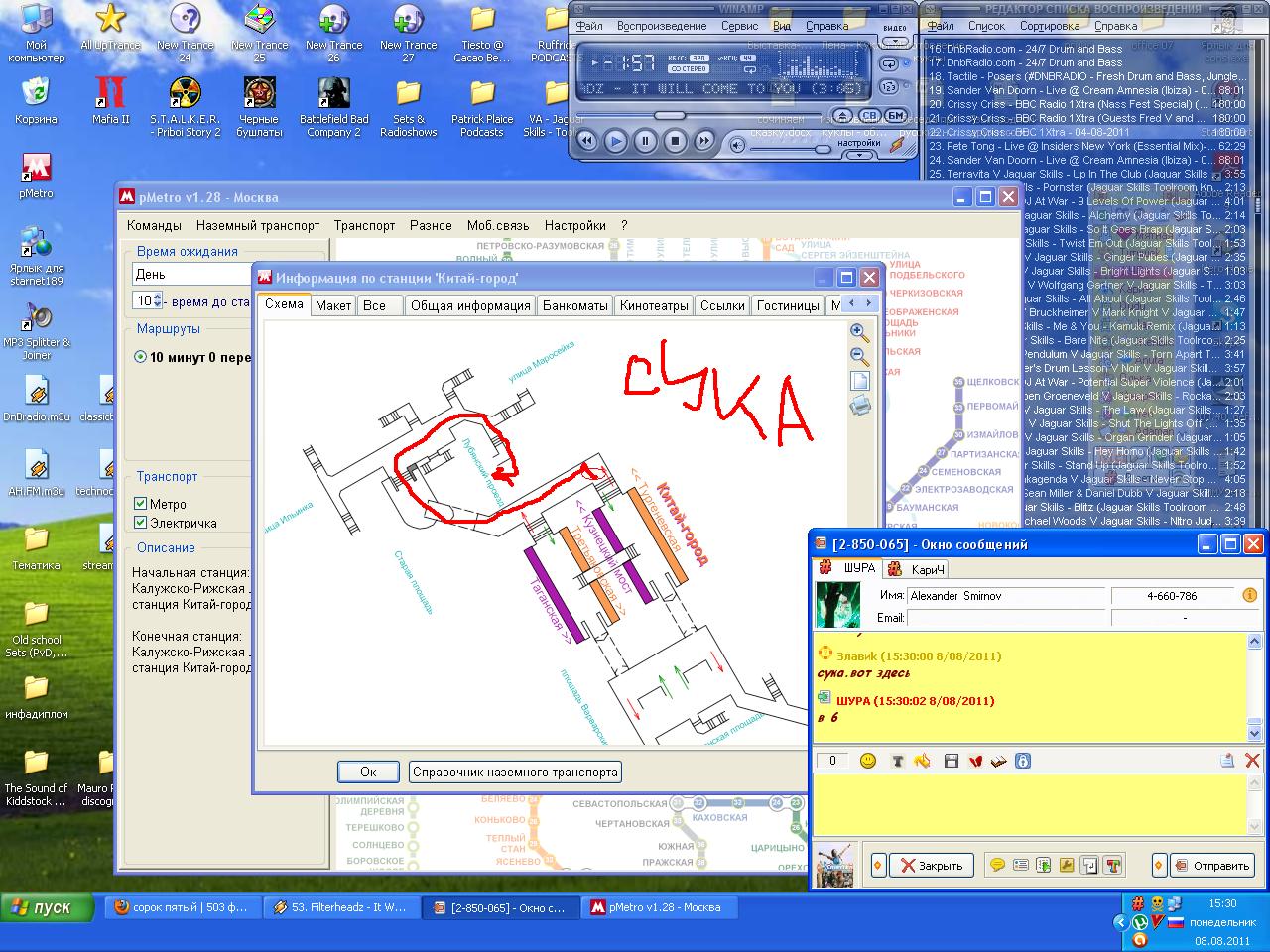Open dropdown arrow beside Отправить
This screenshot has width=1270, height=952.
pyautogui.click(x=1158, y=865)
